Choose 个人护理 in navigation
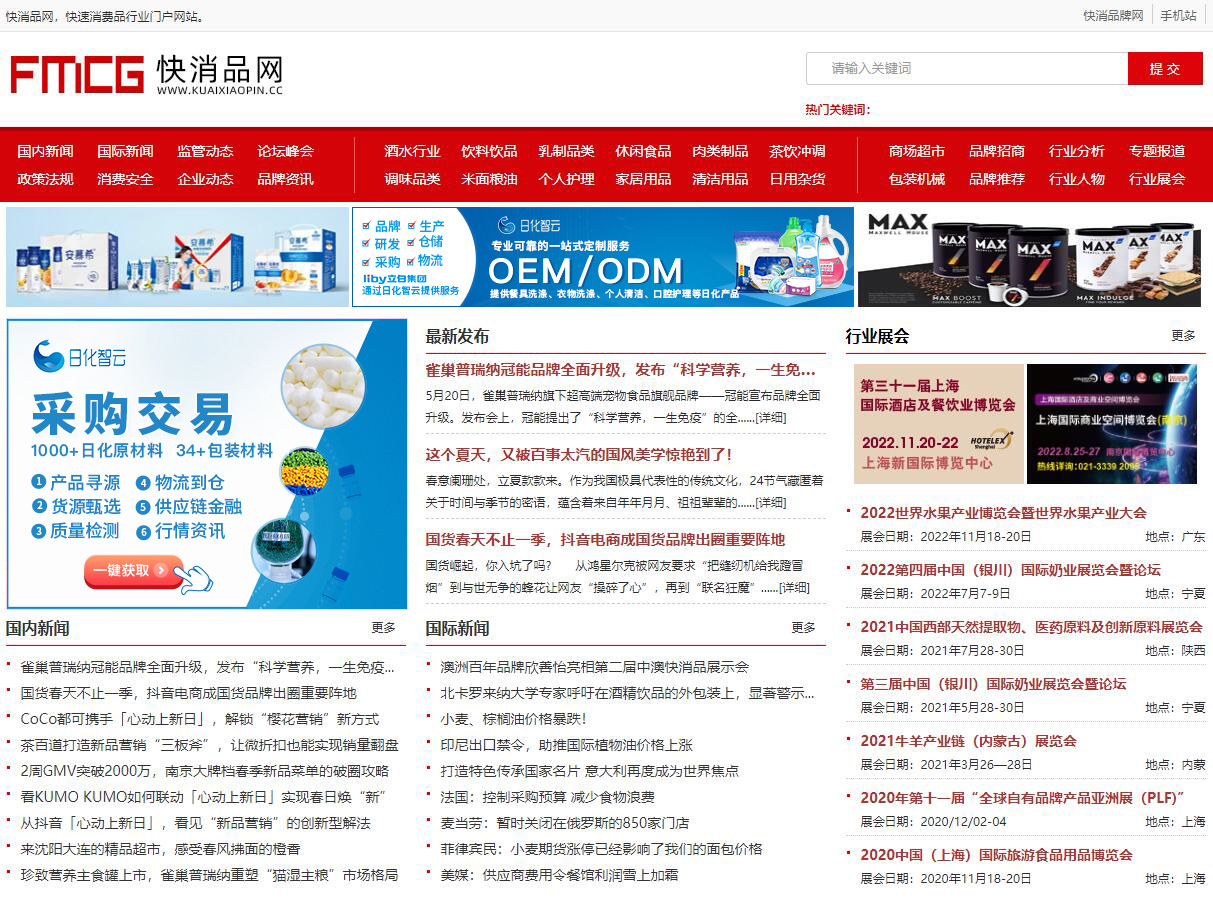This screenshot has height=902, width=1213. tap(566, 179)
